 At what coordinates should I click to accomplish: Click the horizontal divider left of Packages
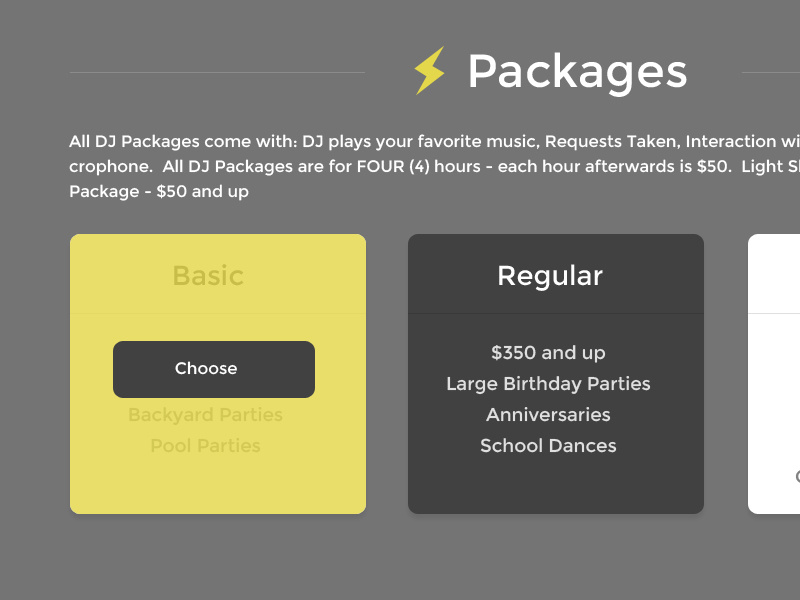[x=217, y=72]
